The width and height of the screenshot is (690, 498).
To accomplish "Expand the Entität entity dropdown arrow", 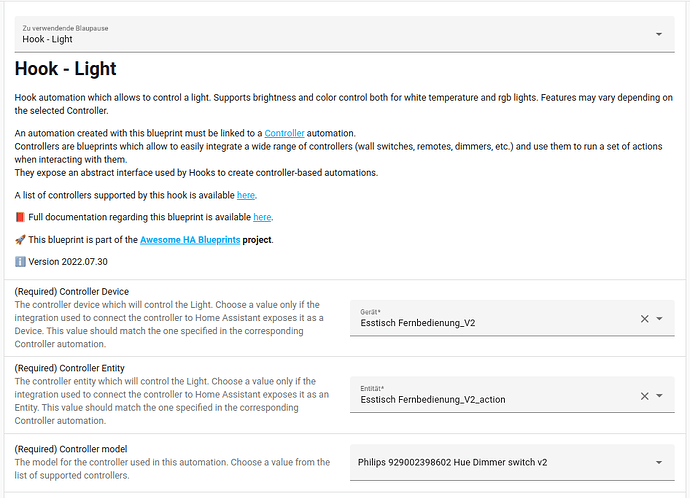I will click(660, 396).
